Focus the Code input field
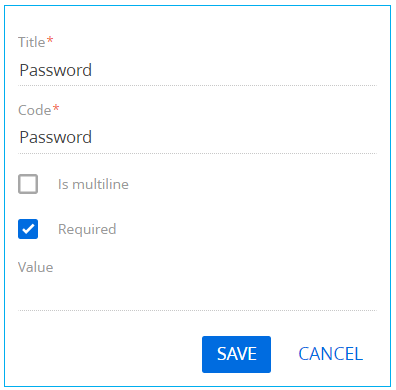 click(x=197, y=137)
